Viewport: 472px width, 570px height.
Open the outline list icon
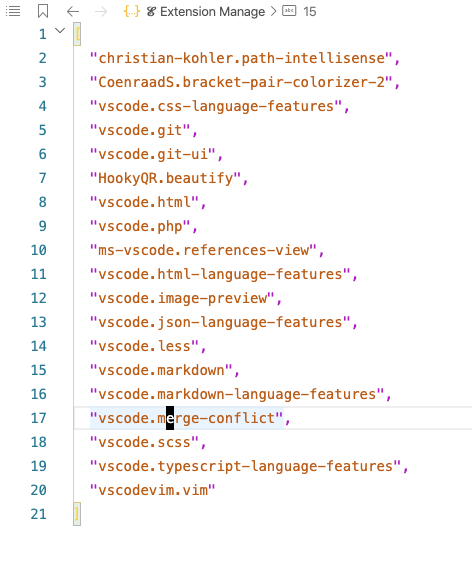coord(13,11)
